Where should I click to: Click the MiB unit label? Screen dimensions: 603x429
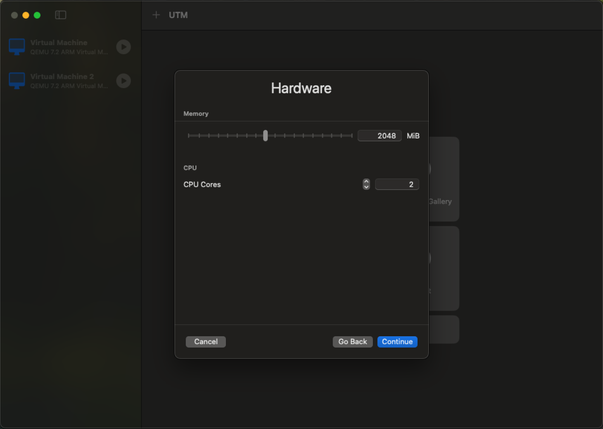click(x=413, y=136)
